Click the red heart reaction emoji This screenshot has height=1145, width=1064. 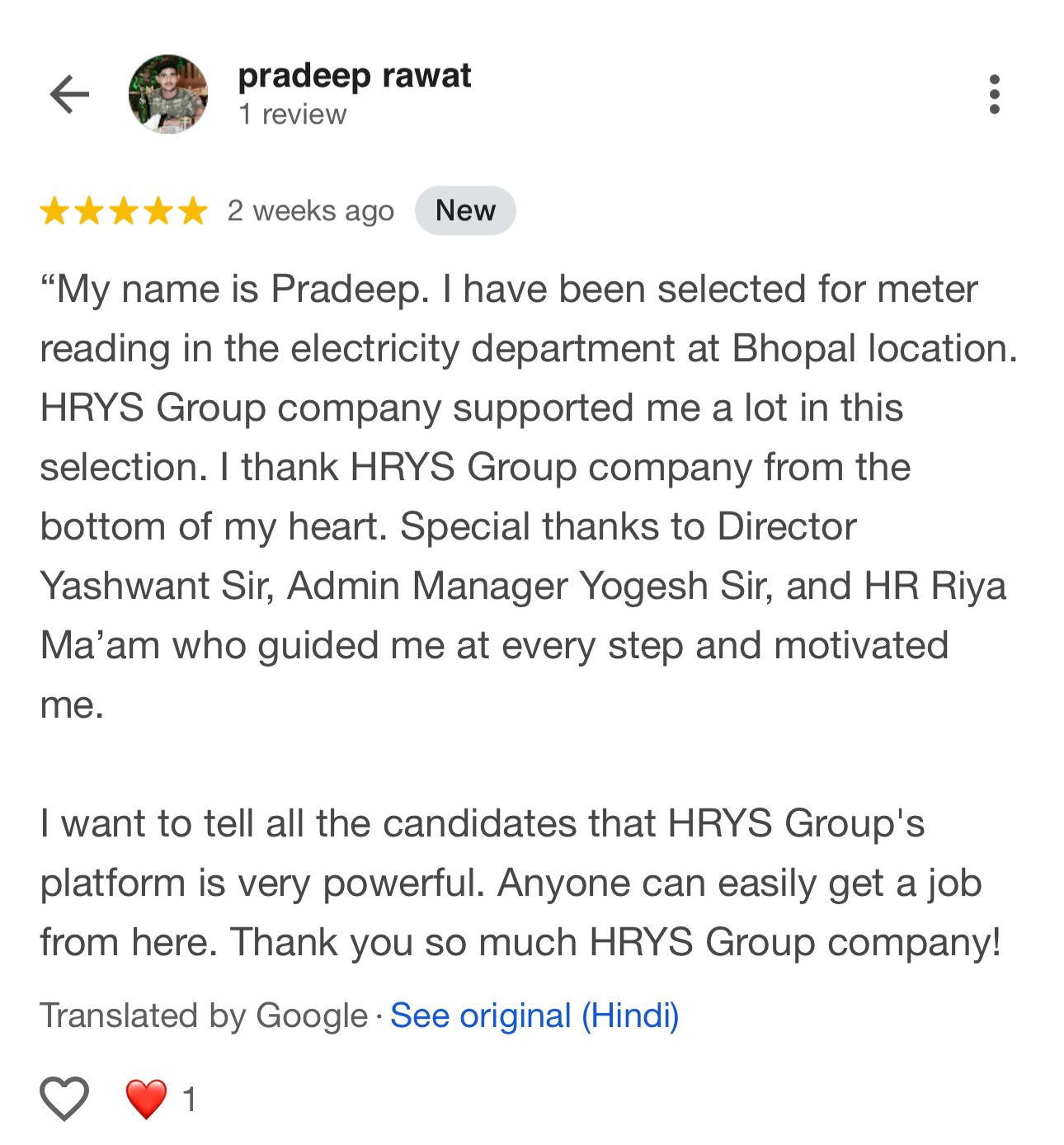coord(146,1099)
